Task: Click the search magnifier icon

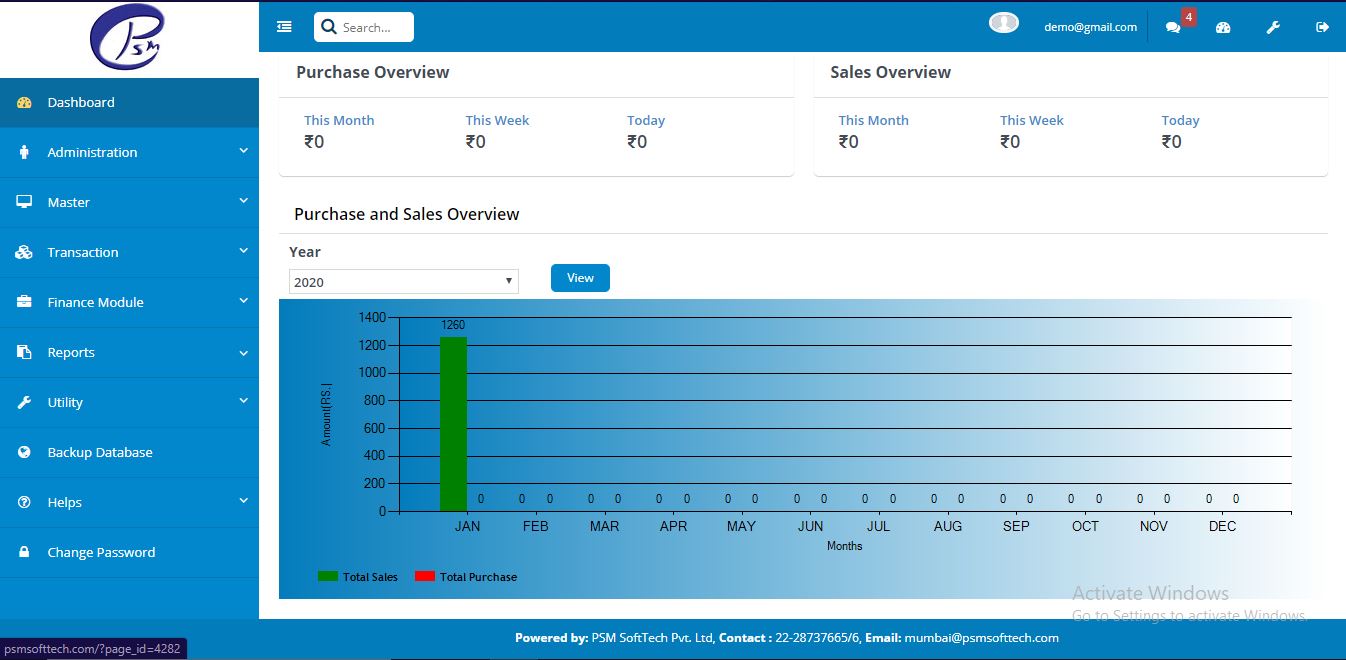Action: (x=329, y=27)
